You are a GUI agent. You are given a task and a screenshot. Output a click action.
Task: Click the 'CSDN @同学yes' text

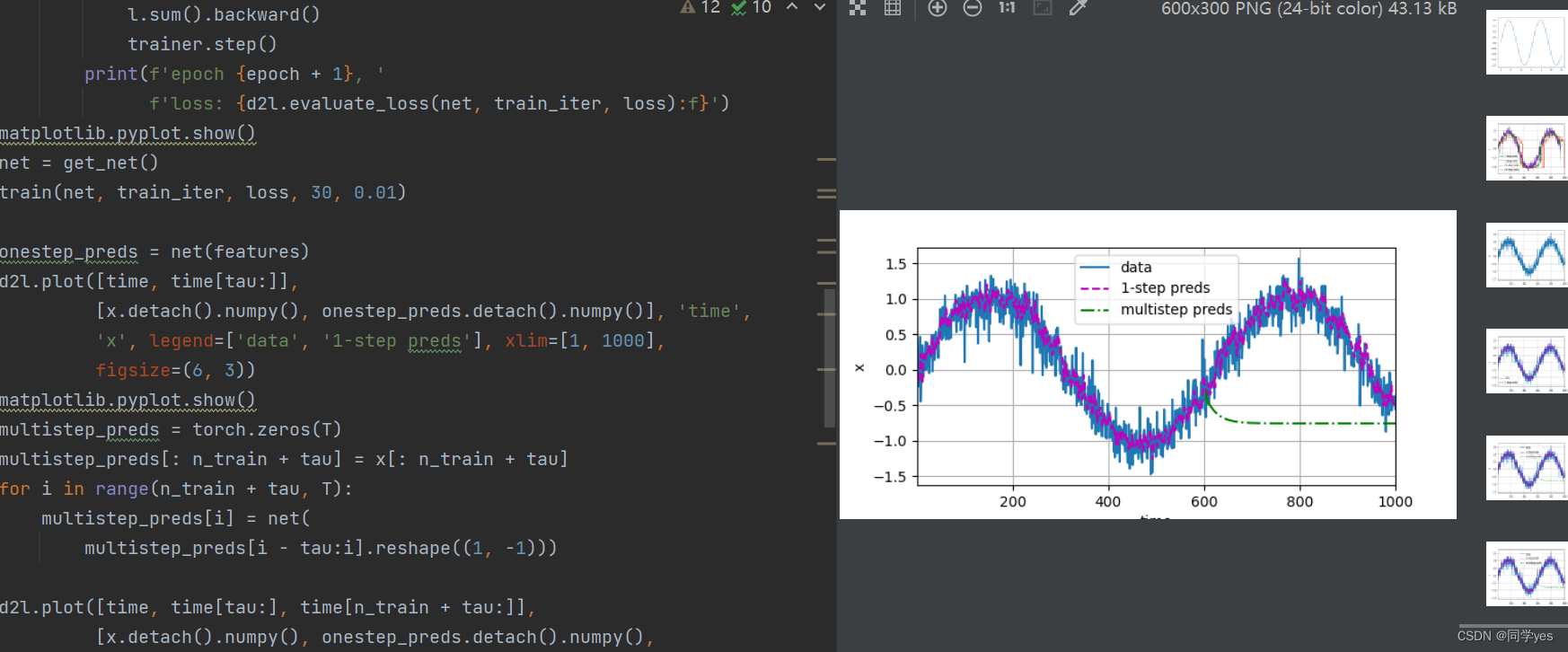[x=1505, y=636]
